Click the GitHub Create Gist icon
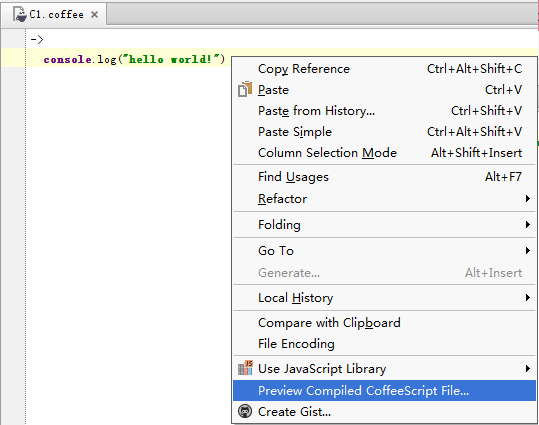539x425 pixels. (x=245, y=411)
